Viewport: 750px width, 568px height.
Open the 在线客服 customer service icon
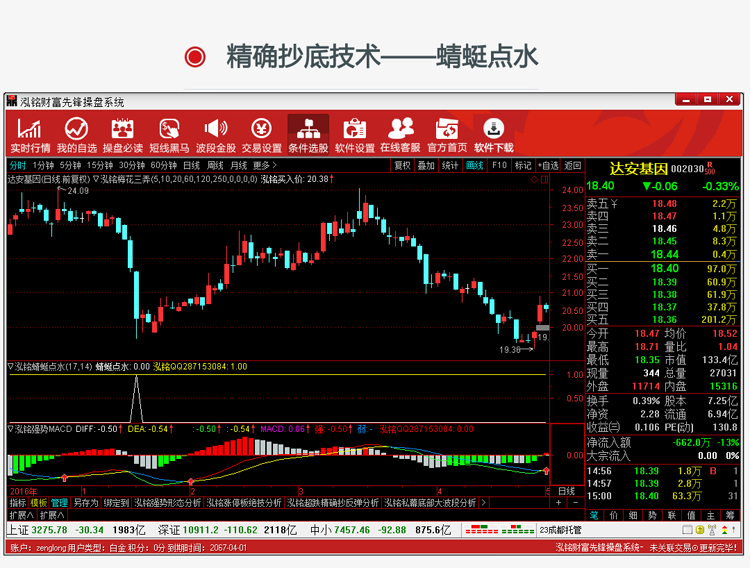click(x=400, y=135)
